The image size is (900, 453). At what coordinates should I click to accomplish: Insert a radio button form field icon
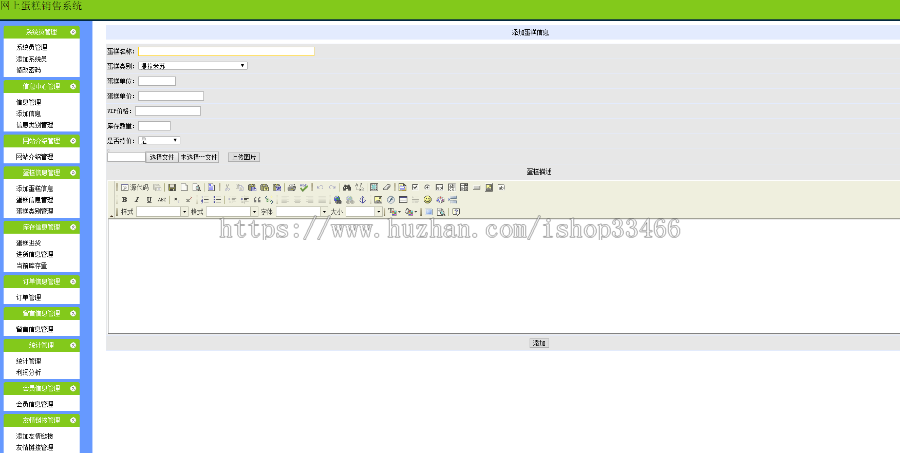tap(427, 187)
